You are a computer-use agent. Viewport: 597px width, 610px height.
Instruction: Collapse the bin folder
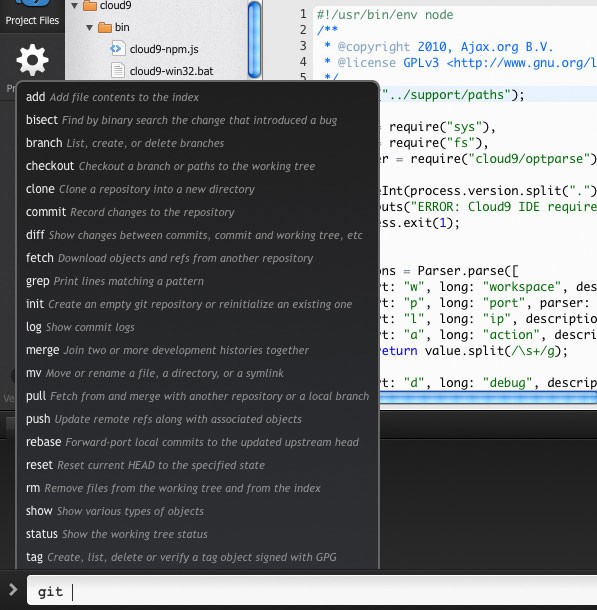tap(89, 28)
